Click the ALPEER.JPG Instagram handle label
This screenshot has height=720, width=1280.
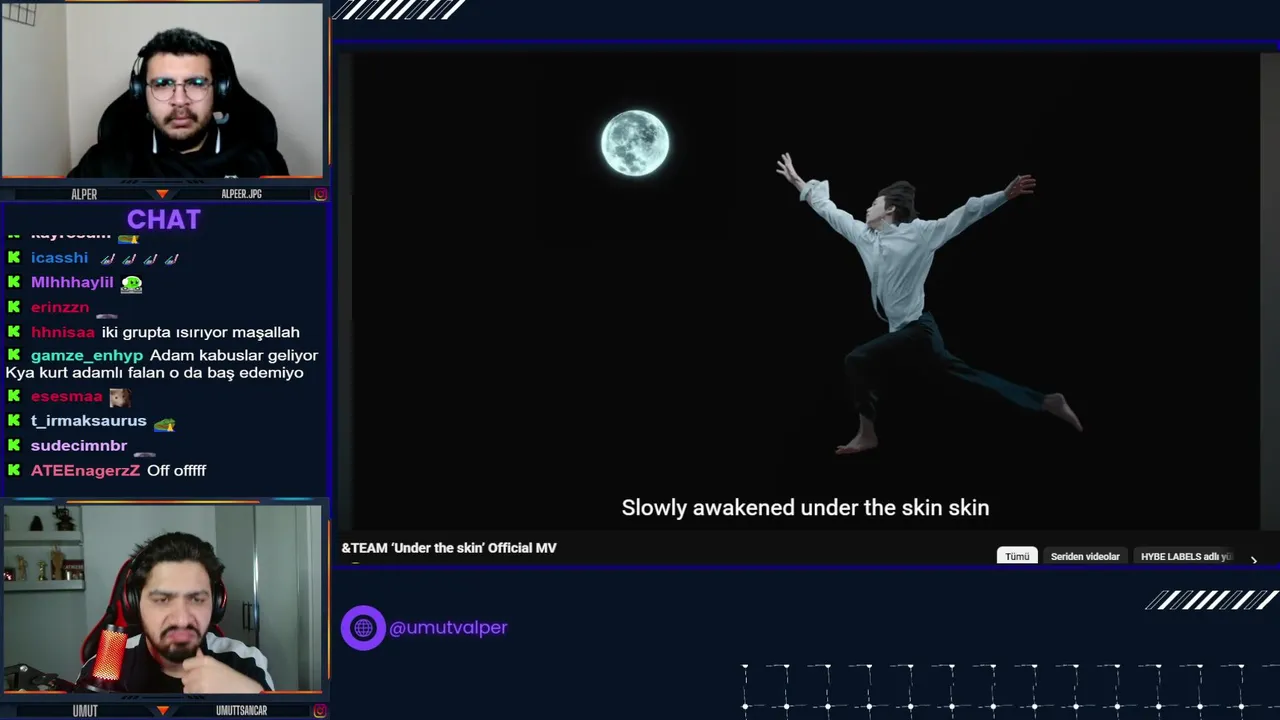pyautogui.click(x=241, y=194)
